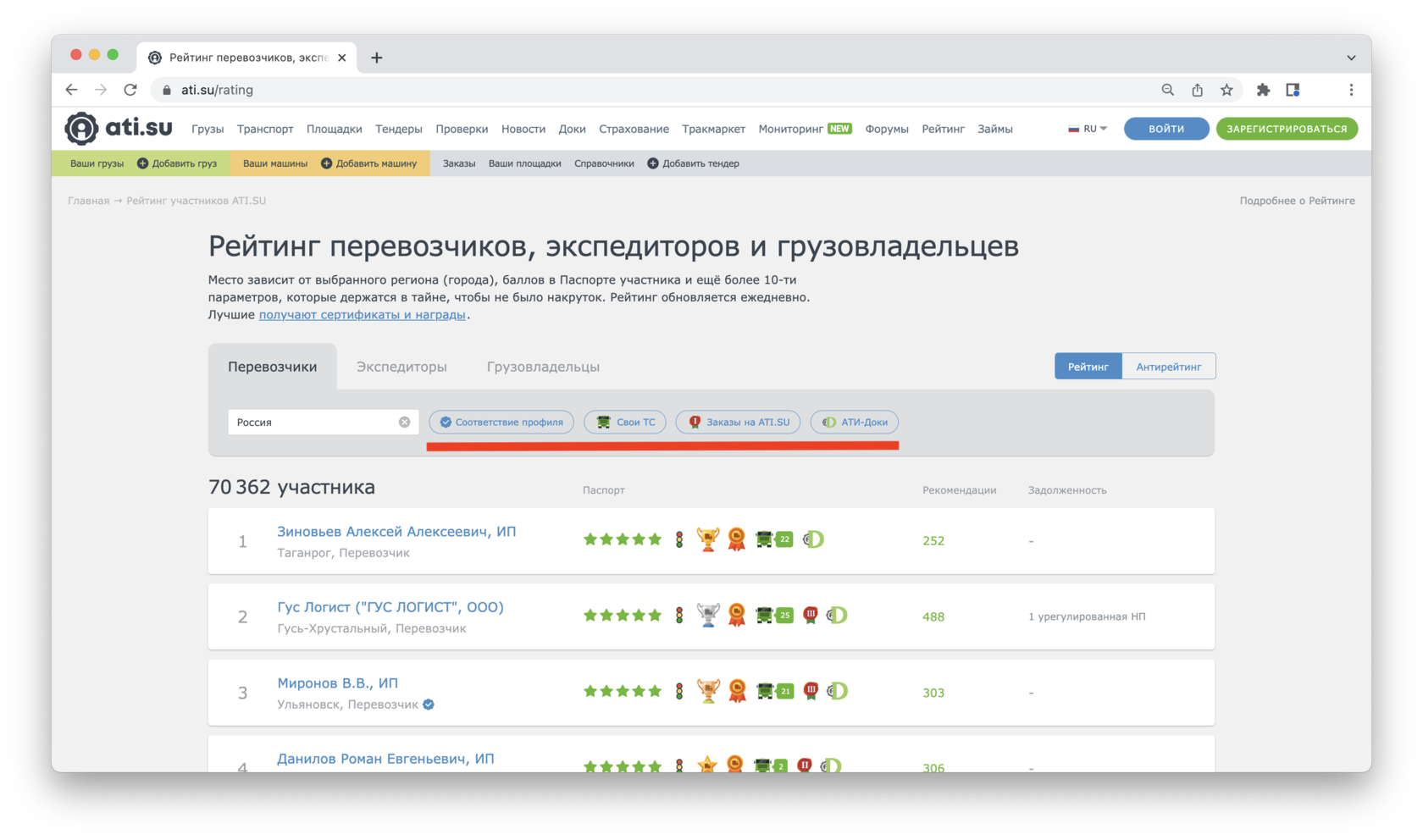Click the zoom magnifier icon in the address bar
The width and height of the screenshot is (1423, 840).
1167,90
